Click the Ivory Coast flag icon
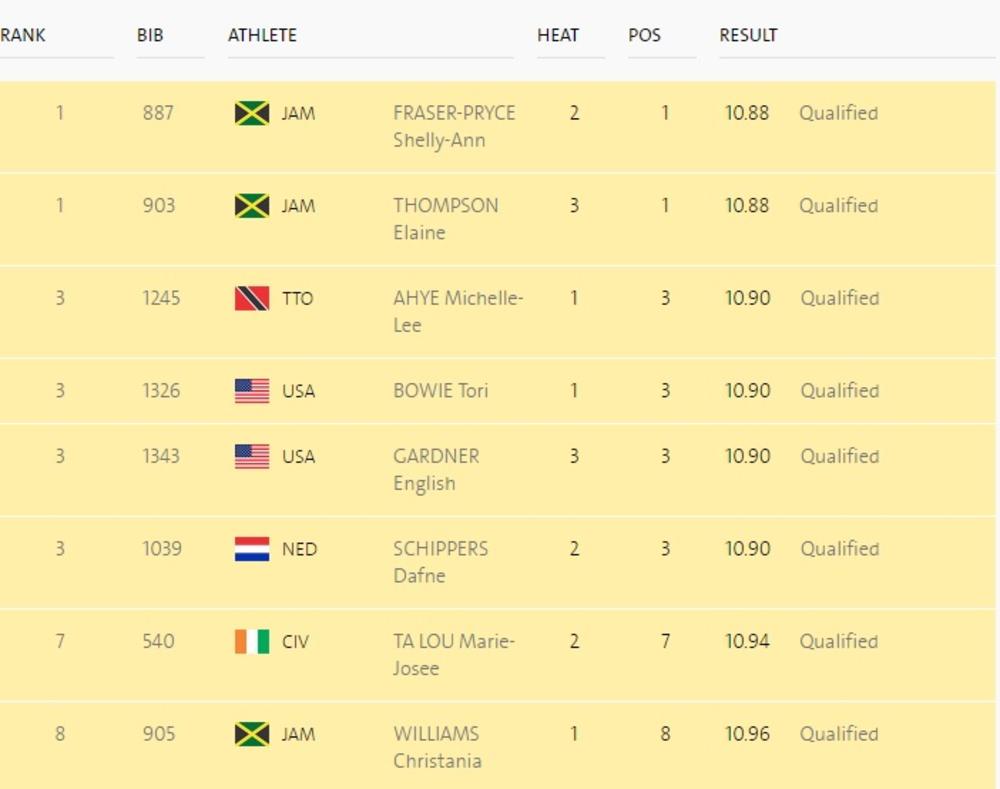Viewport: 1000px width, 789px height. tap(252, 641)
